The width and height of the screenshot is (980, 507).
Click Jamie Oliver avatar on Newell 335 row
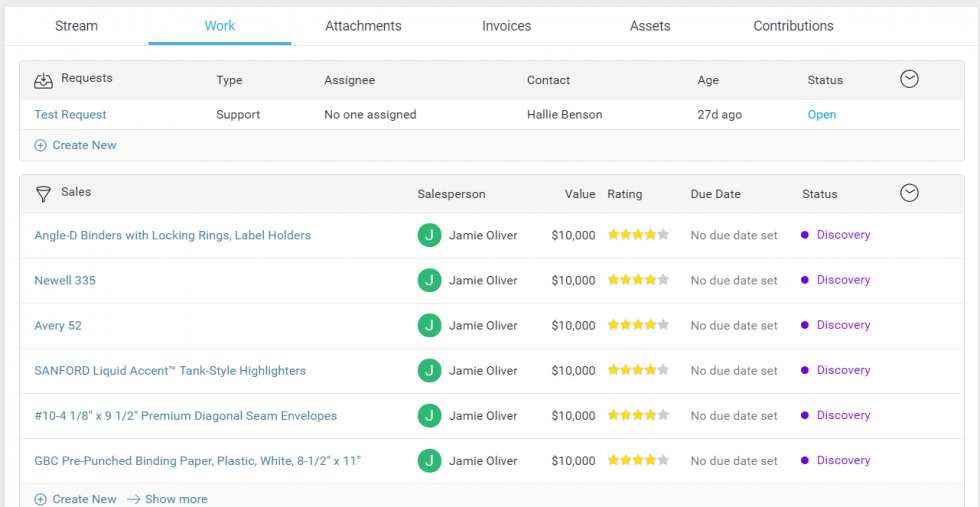[x=429, y=280]
